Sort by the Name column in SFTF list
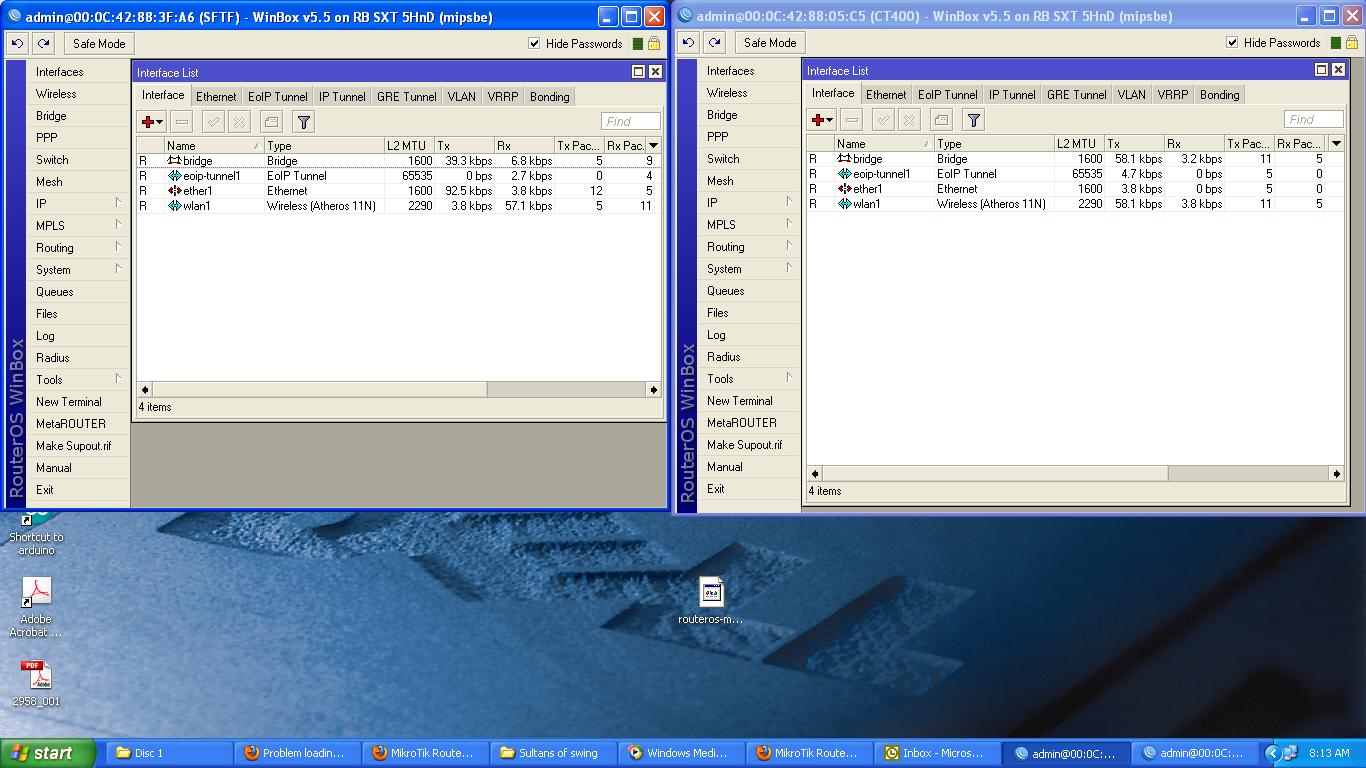The height and width of the screenshot is (768, 1366). (213, 146)
